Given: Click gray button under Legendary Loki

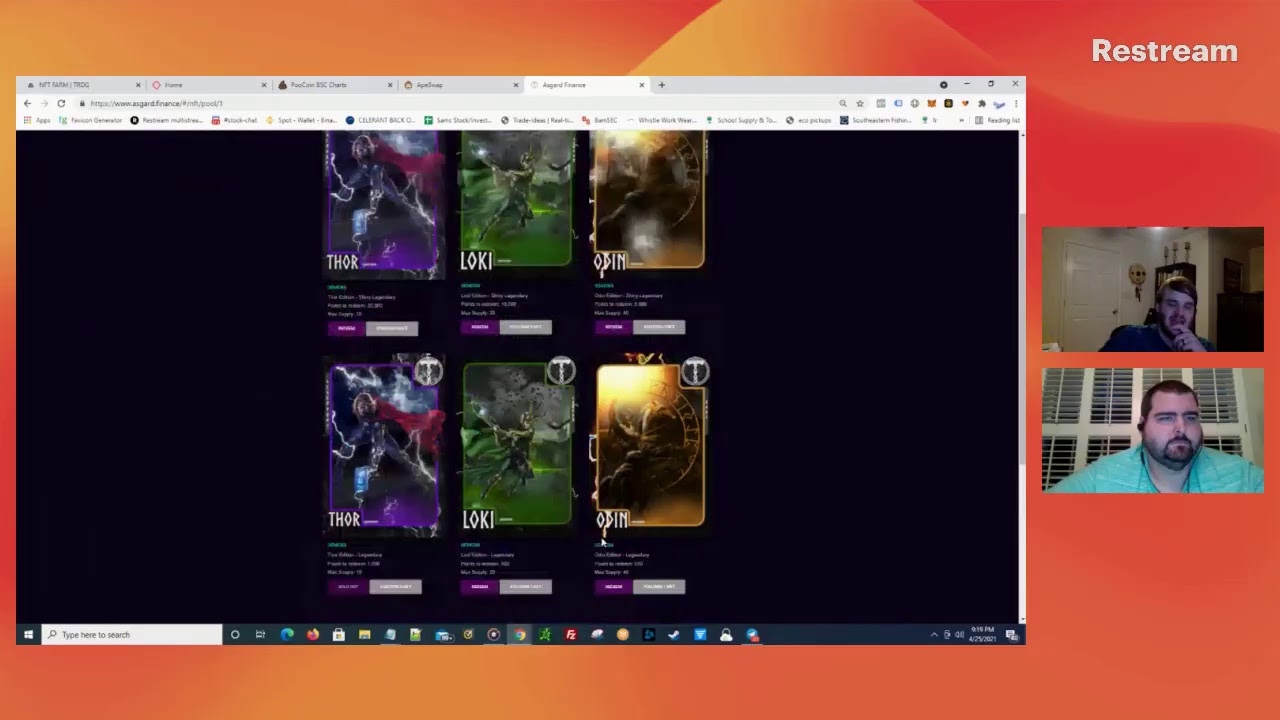Looking at the screenshot, I should [x=526, y=587].
